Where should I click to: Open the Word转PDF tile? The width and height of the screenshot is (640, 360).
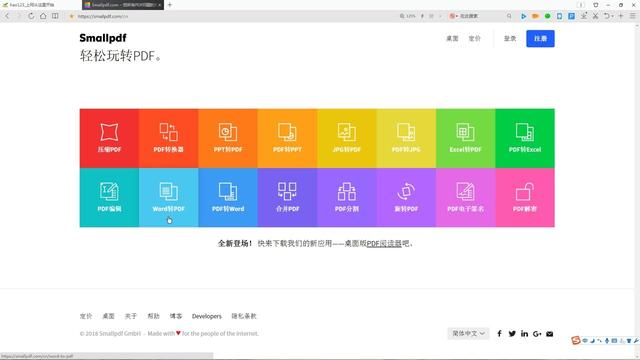click(169, 198)
